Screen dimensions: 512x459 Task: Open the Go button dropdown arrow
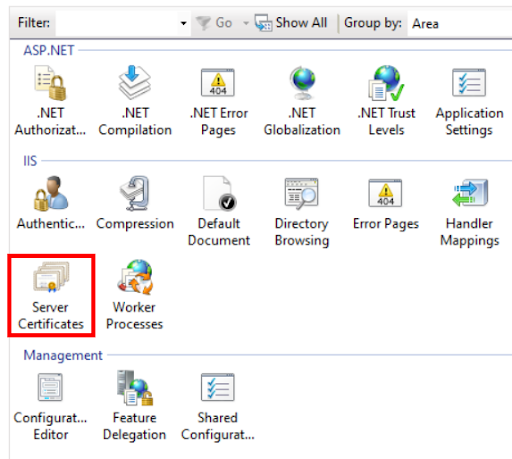pos(246,23)
